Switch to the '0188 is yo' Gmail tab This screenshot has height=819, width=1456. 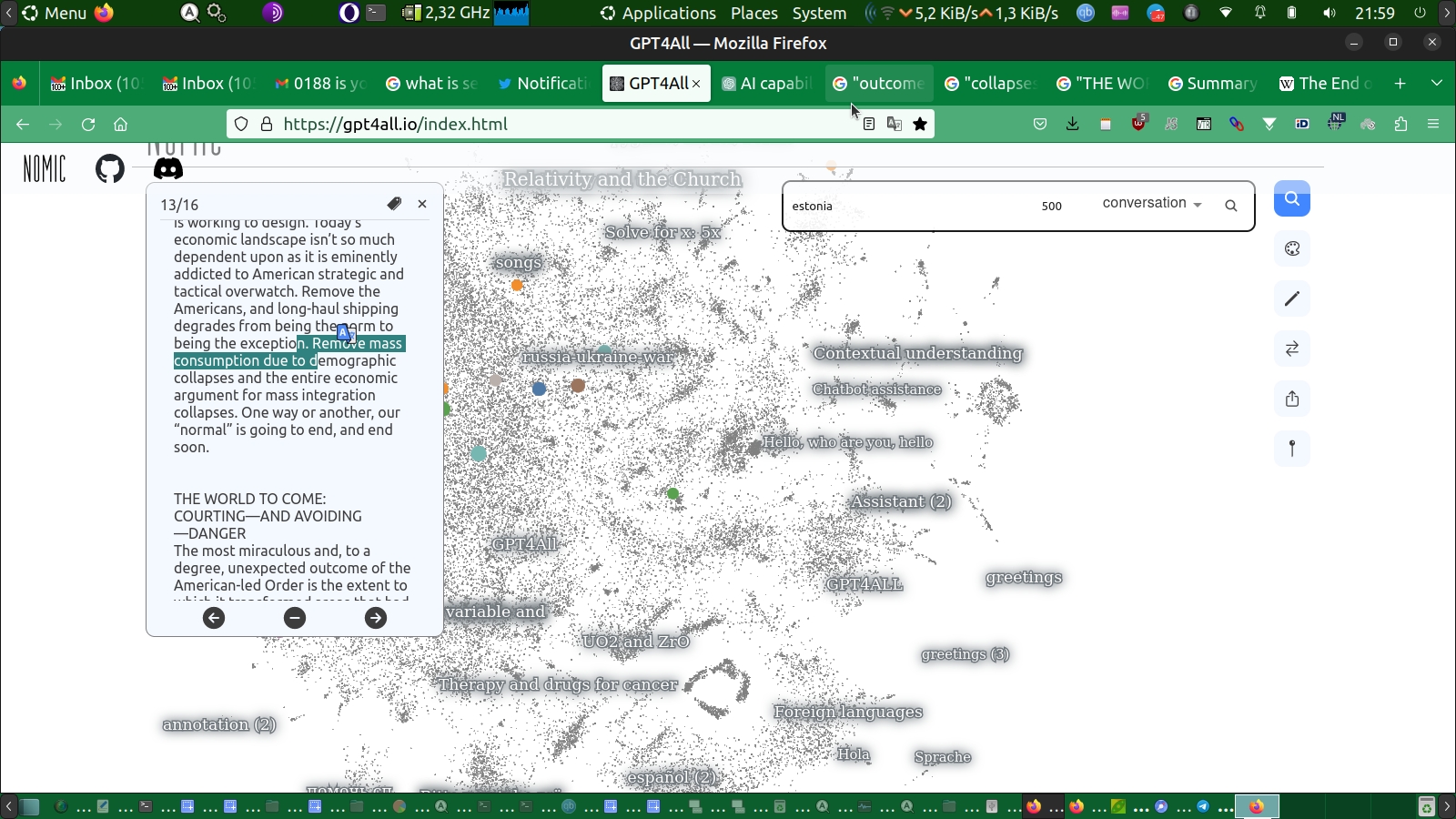coord(319,84)
